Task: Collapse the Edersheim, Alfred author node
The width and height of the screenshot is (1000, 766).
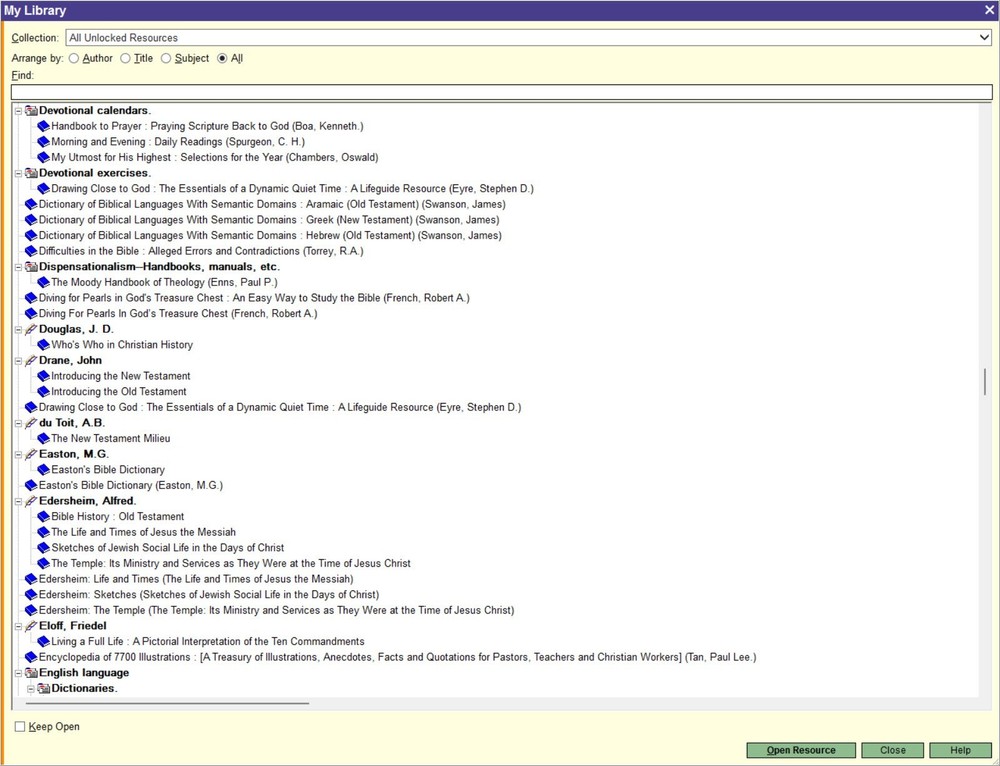Action: click(x=18, y=501)
